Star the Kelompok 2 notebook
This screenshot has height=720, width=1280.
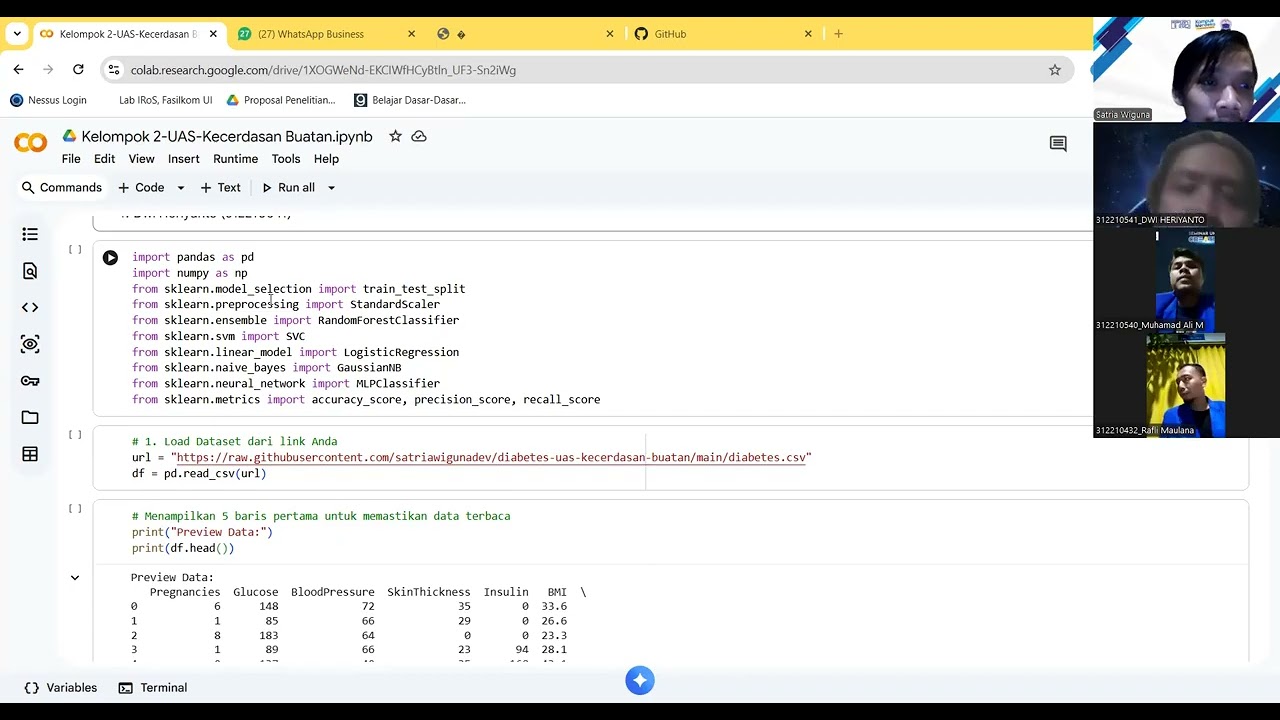tap(395, 136)
